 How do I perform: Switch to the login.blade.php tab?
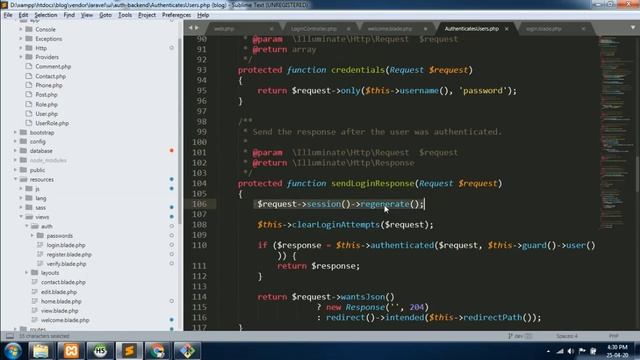pos(544,29)
